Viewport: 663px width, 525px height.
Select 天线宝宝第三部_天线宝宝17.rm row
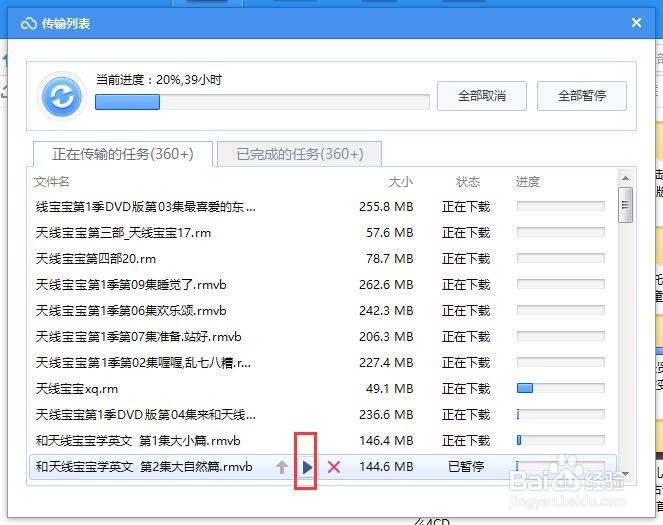click(x=323, y=232)
